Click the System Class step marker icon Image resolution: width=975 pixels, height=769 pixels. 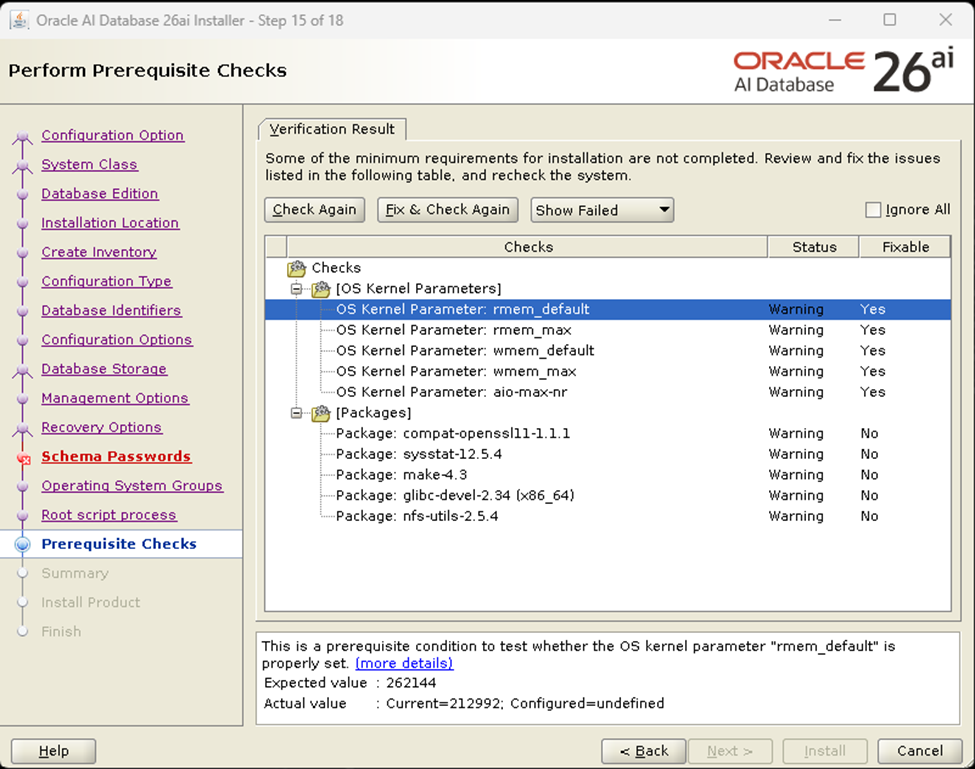22,165
